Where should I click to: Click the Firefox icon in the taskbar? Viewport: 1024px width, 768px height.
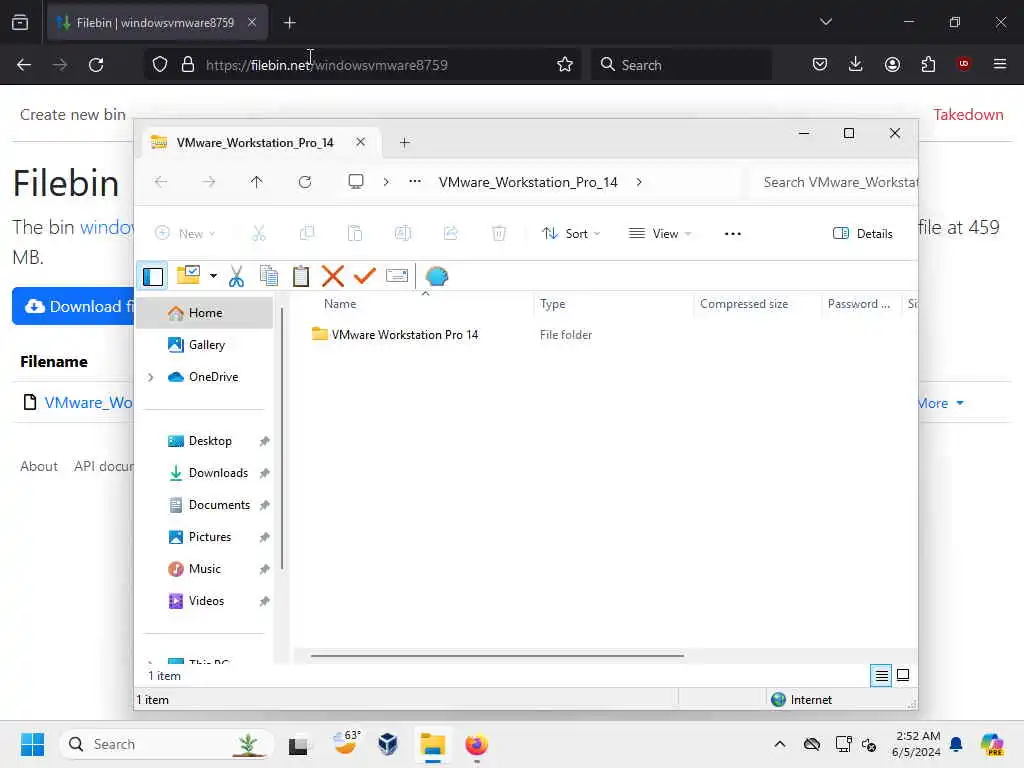tap(476, 744)
